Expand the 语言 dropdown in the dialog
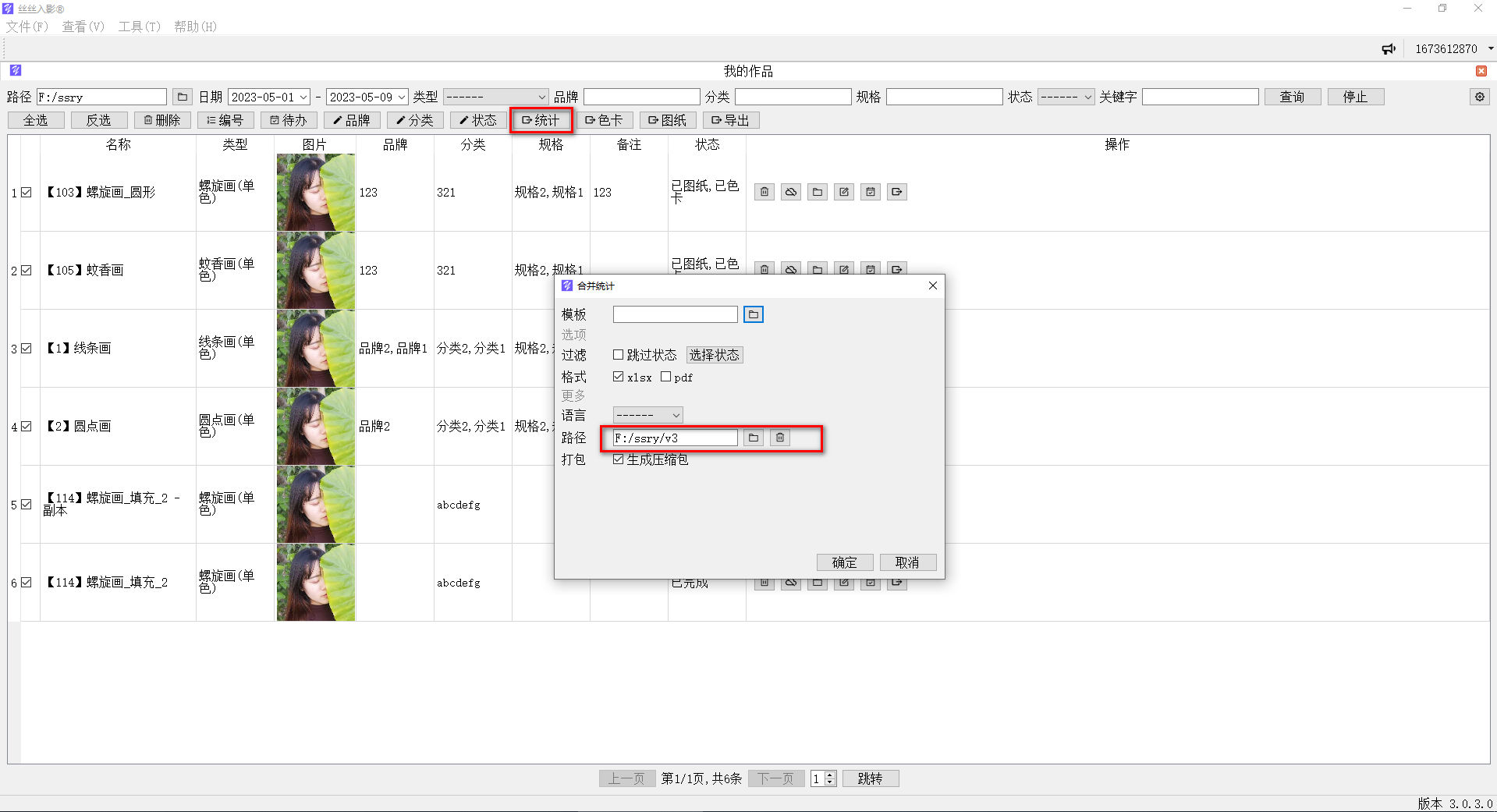Image resolution: width=1497 pixels, height=812 pixels. pyautogui.click(x=647, y=415)
